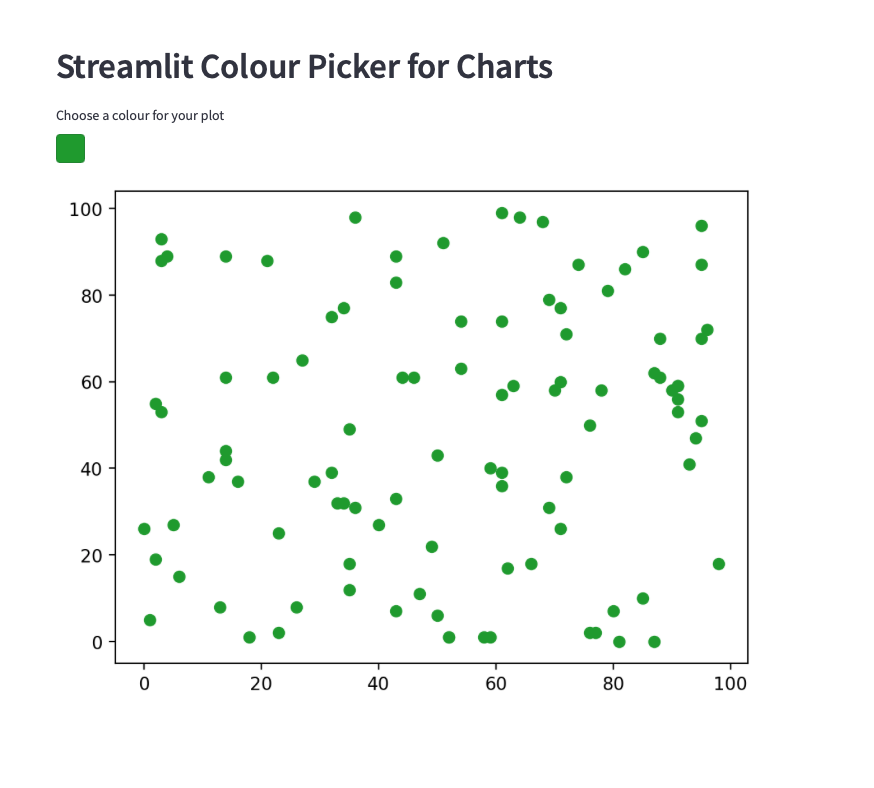Click the leftmost scatter dot at x=0

click(144, 529)
